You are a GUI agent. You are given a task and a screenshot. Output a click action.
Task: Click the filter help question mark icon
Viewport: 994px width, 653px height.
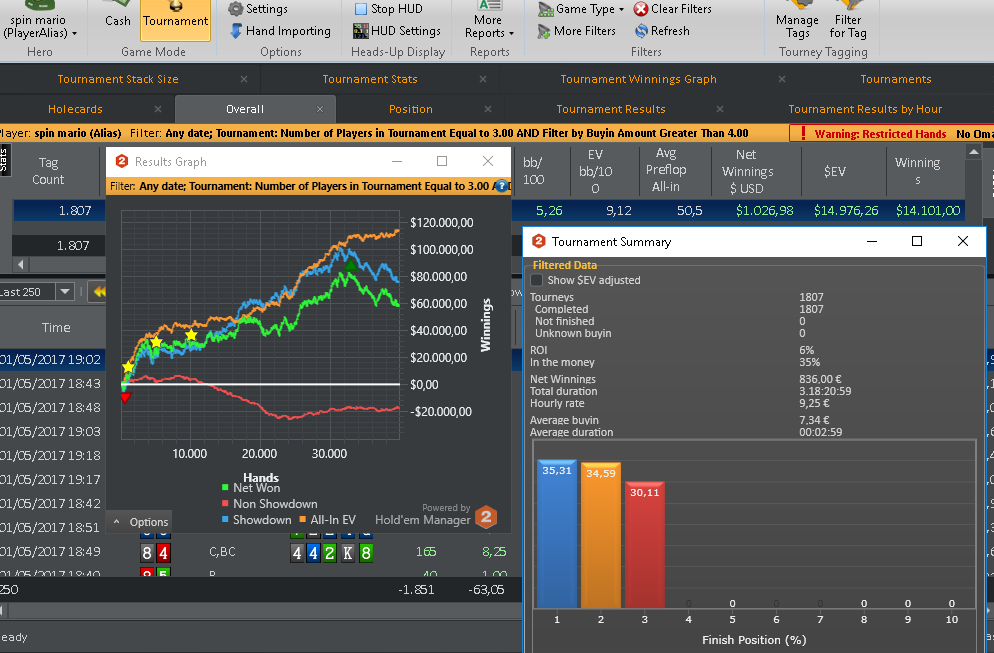(x=501, y=186)
